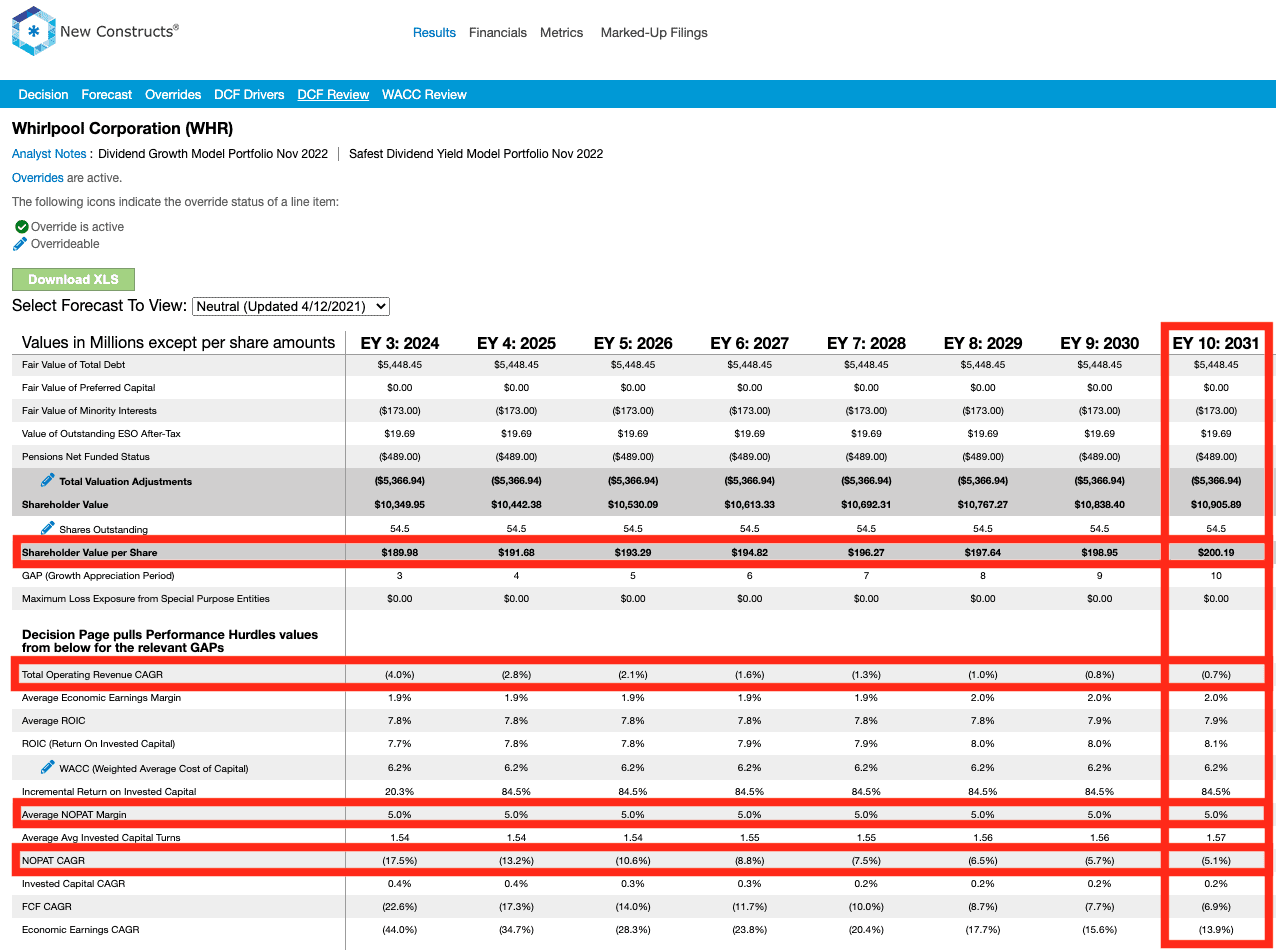The height and width of the screenshot is (950, 1276).
Task: Click the Shareholder Value row label
Action: [65, 505]
